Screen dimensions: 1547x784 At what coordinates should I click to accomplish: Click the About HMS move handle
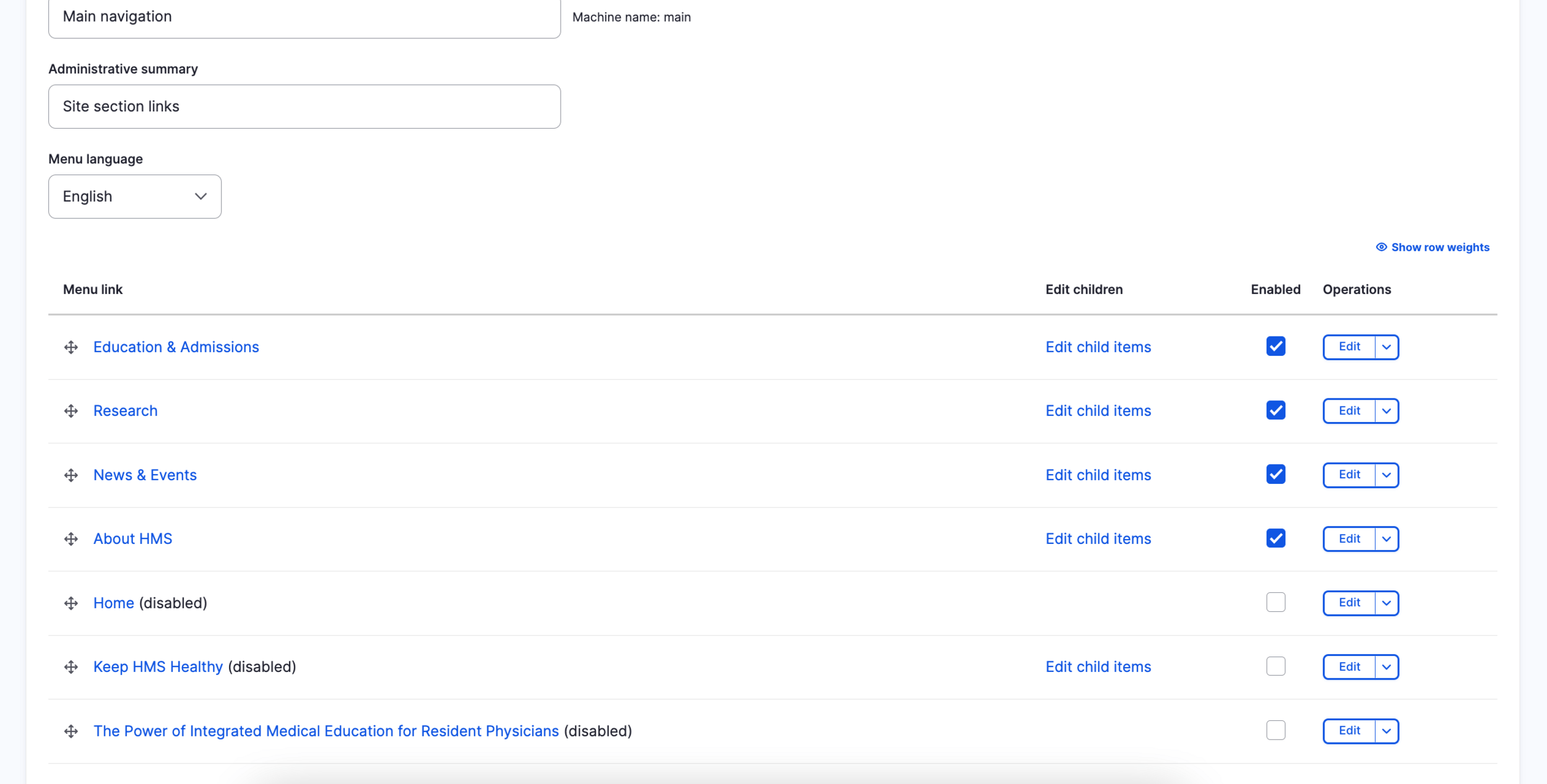point(71,539)
